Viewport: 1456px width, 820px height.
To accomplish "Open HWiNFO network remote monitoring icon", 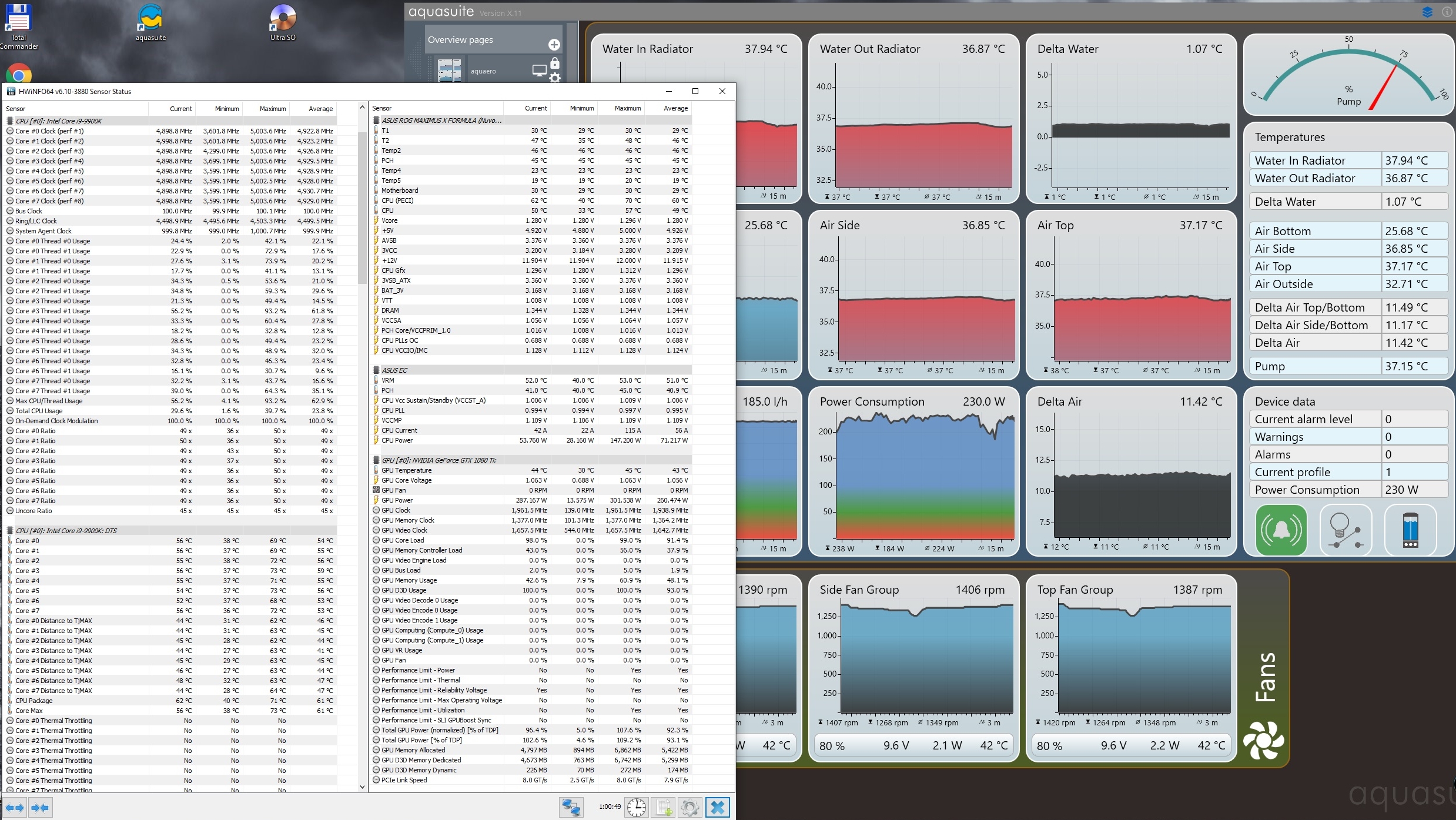I will 570,807.
